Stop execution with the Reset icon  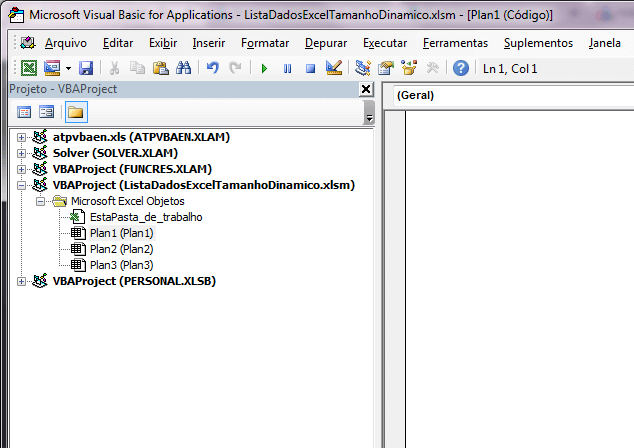[x=310, y=68]
